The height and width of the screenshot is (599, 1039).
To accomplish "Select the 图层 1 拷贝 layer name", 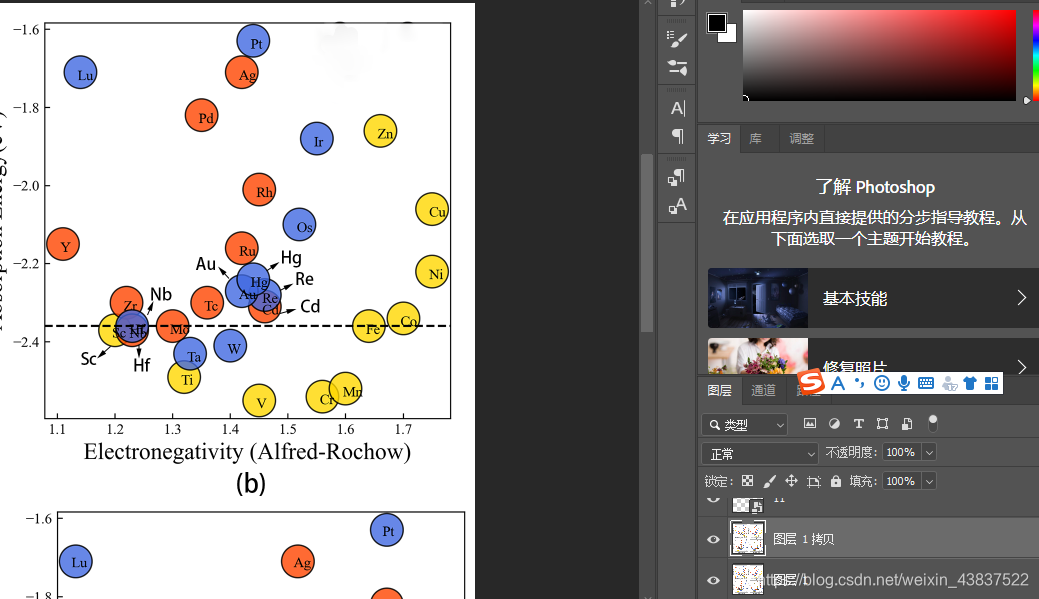I will click(x=803, y=539).
